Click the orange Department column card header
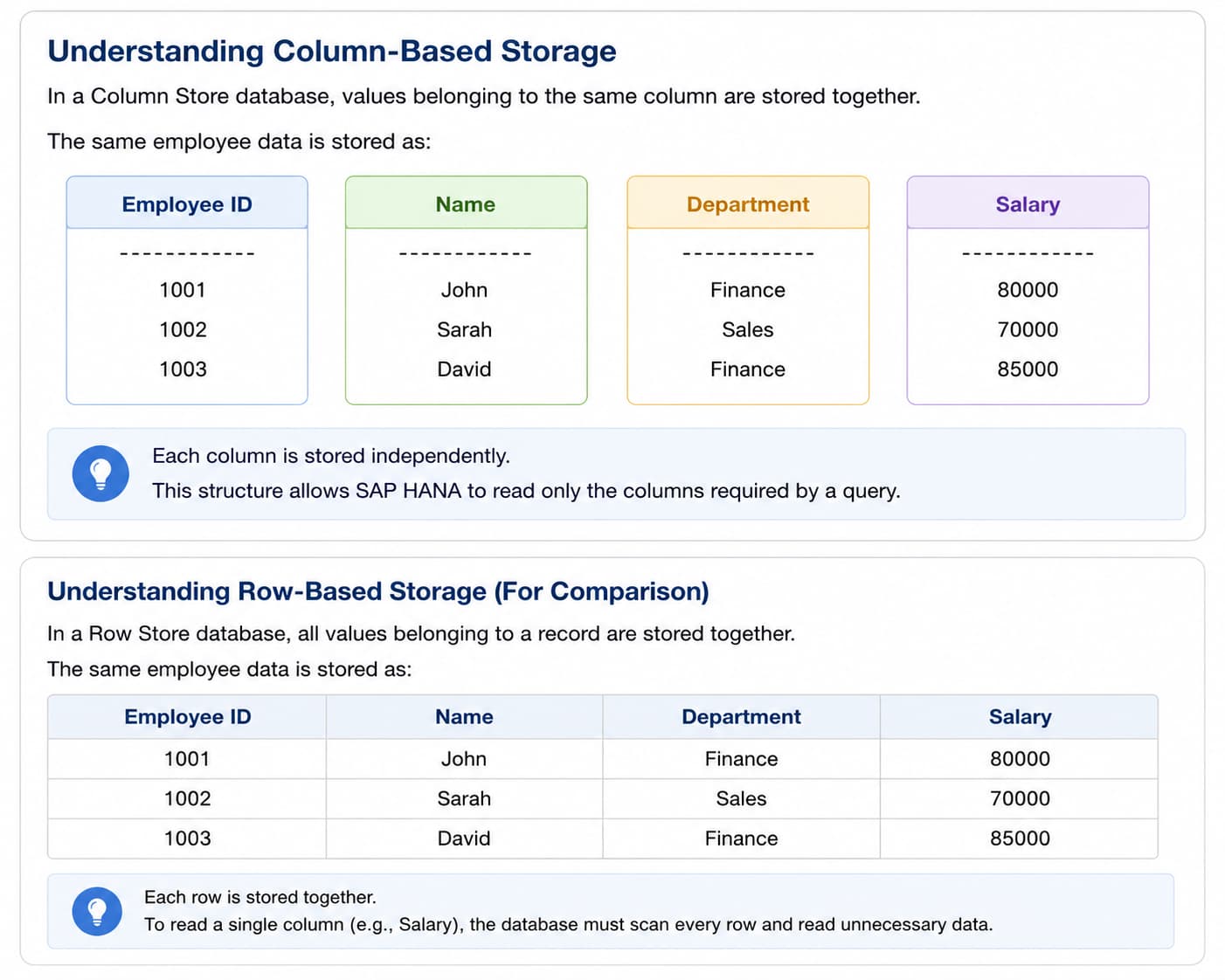The height and width of the screenshot is (980, 1225). pos(748,204)
